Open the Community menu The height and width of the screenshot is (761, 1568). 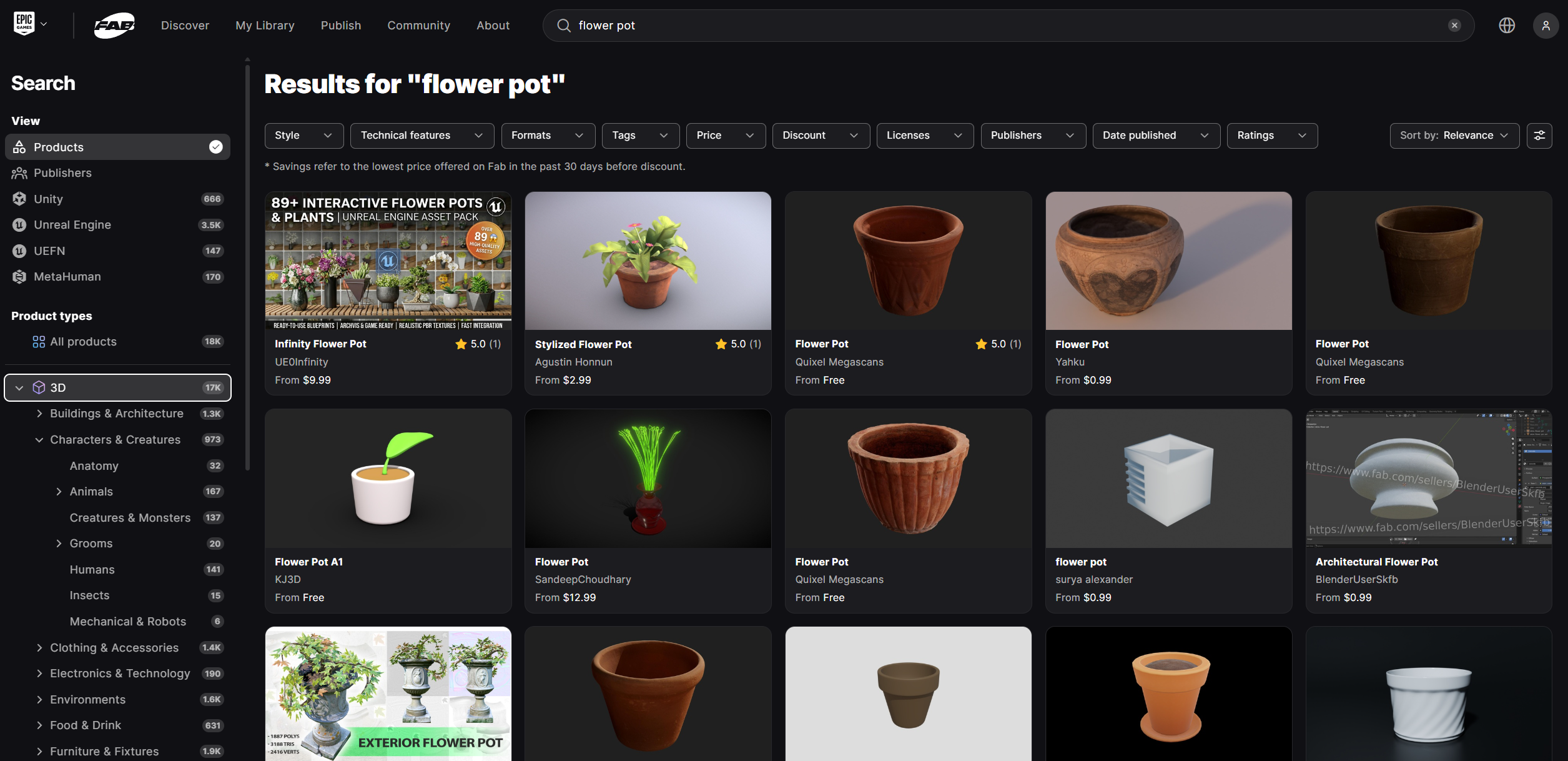click(x=418, y=26)
